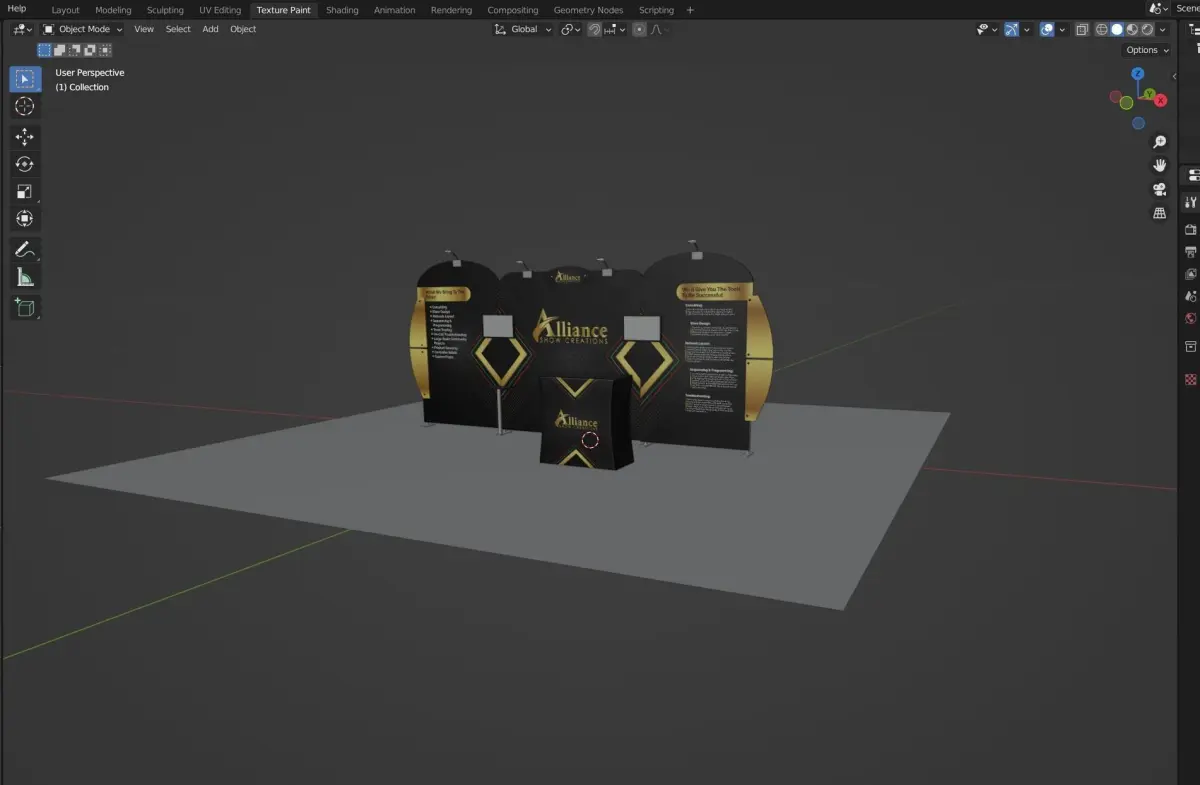Switch to solid viewport shading
This screenshot has height=785, width=1200.
click(x=1117, y=30)
